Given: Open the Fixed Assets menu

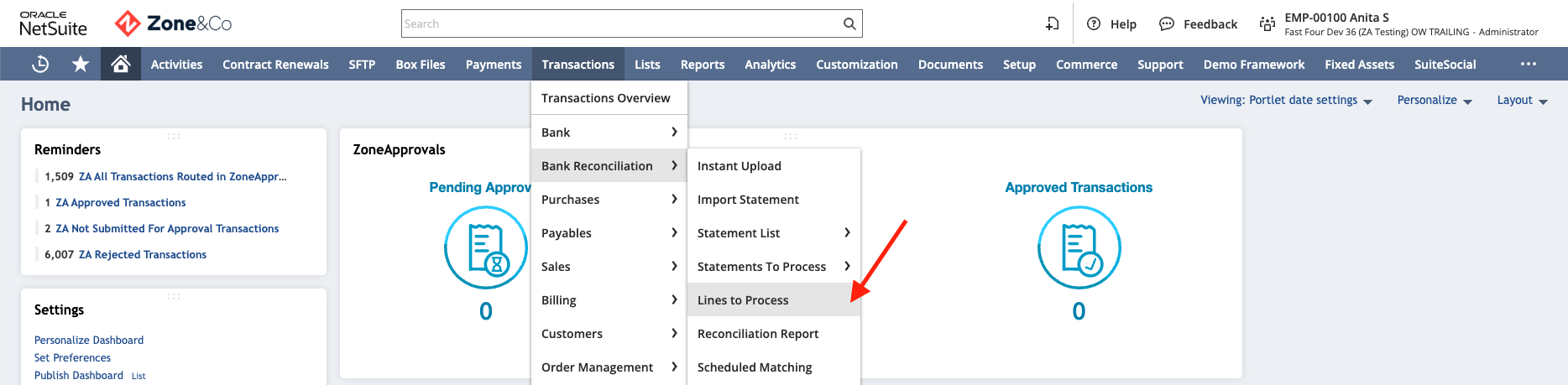Looking at the screenshot, I should pyautogui.click(x=1359, y=65).
